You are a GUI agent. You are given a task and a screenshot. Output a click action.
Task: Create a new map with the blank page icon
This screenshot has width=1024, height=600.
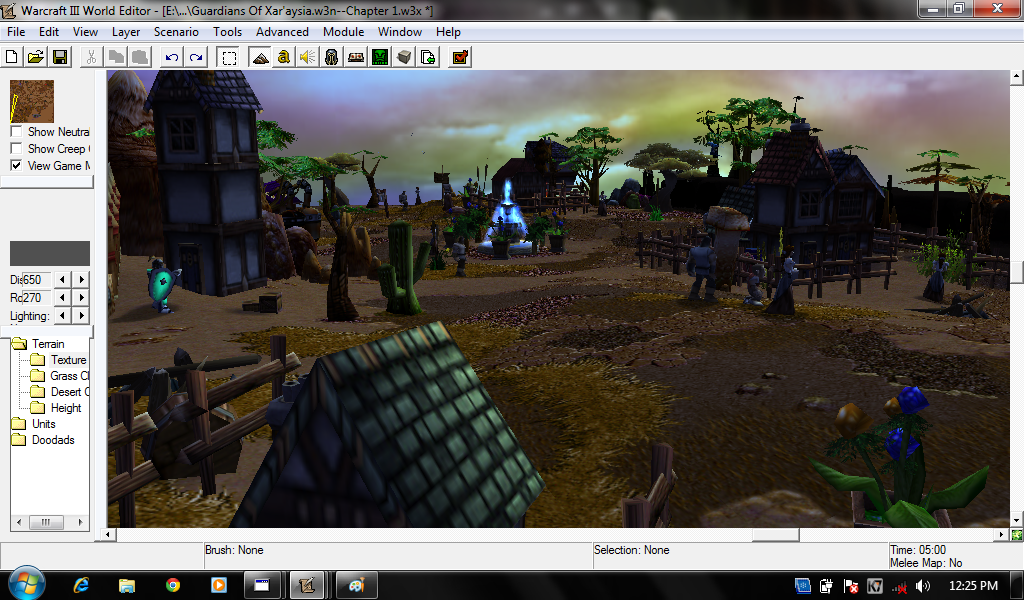point(12,57)
